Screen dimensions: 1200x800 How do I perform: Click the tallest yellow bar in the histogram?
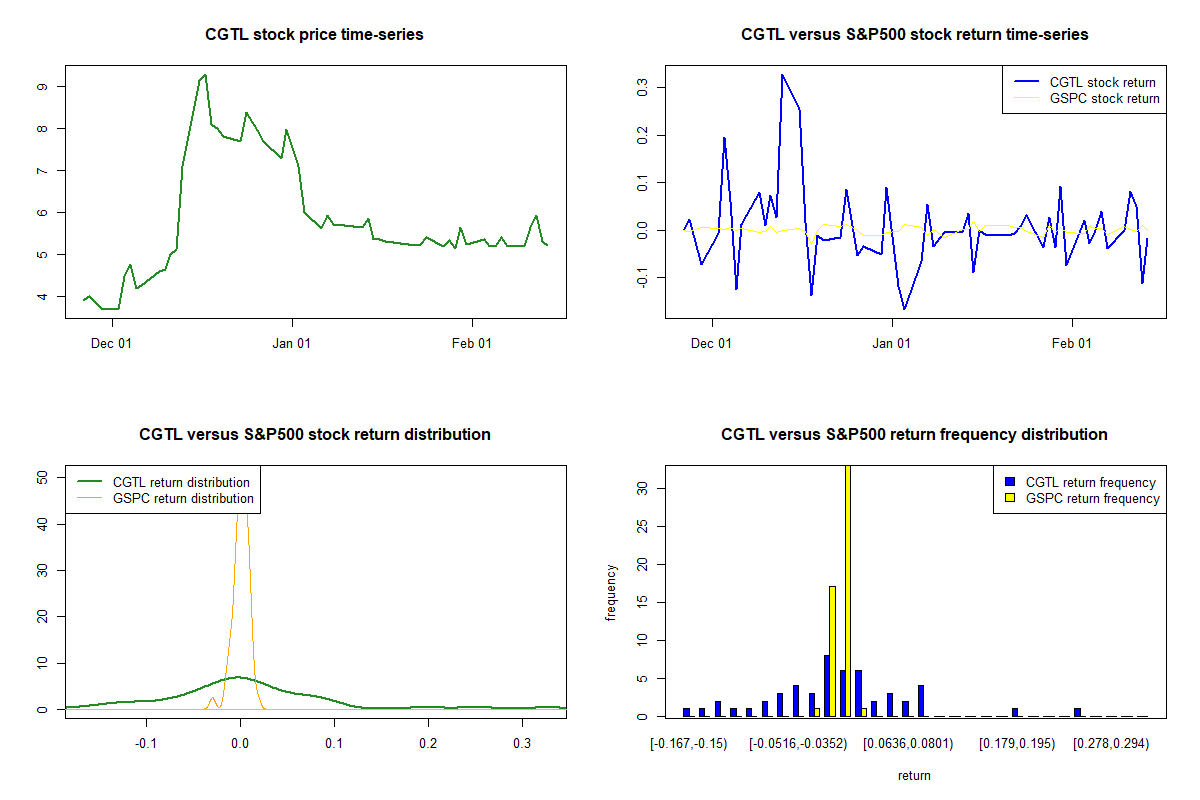pos(848,590)
